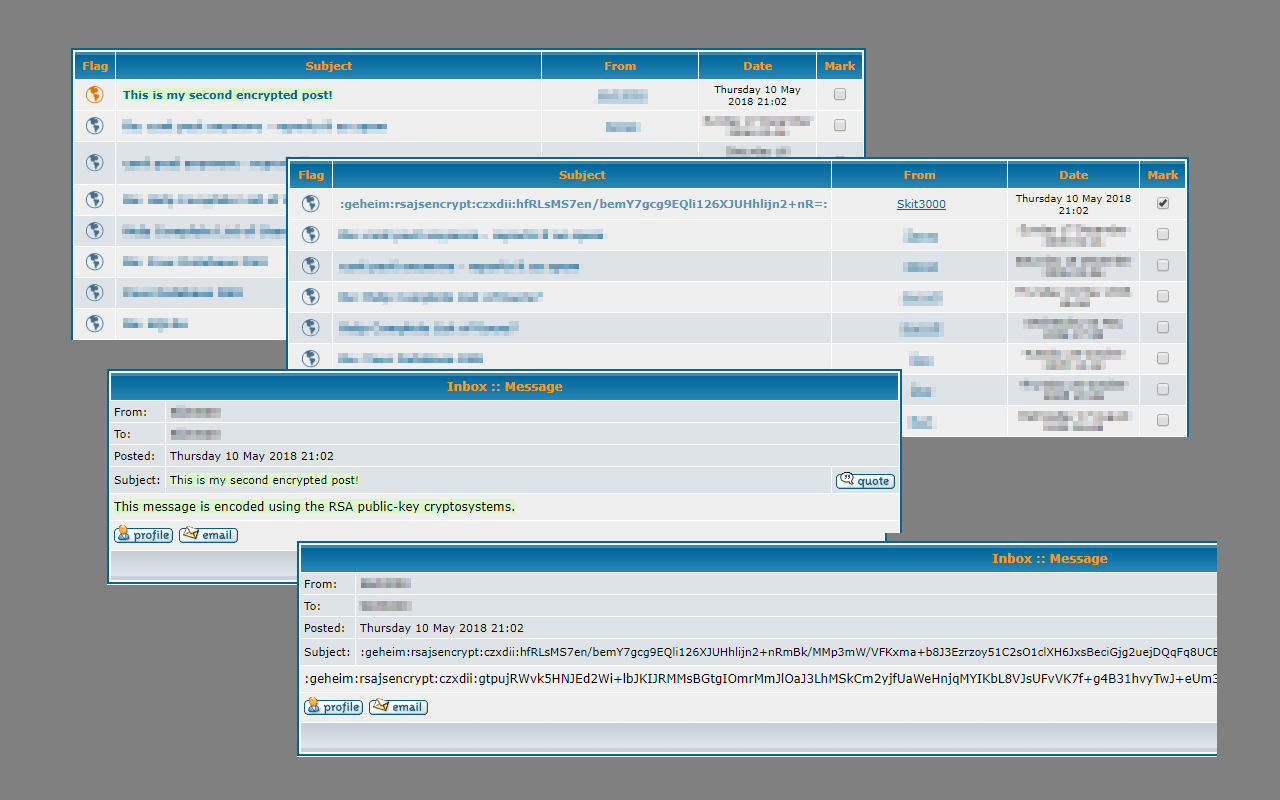Tick the fourth-row Mark checkbox in the encrypted inbox list
This screenshot has height=800, width=1280.
[1162, 296]
